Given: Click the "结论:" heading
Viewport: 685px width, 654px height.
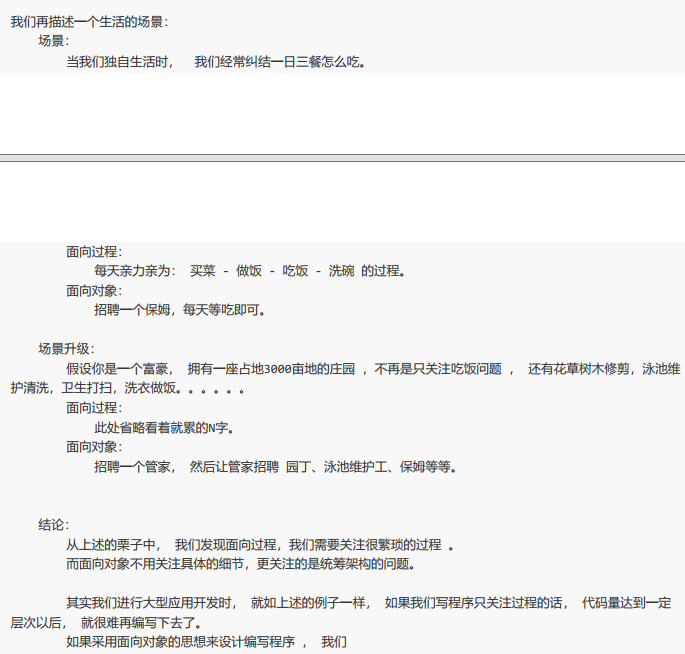Looking at the screenshot, I should (x=54, y=525).
